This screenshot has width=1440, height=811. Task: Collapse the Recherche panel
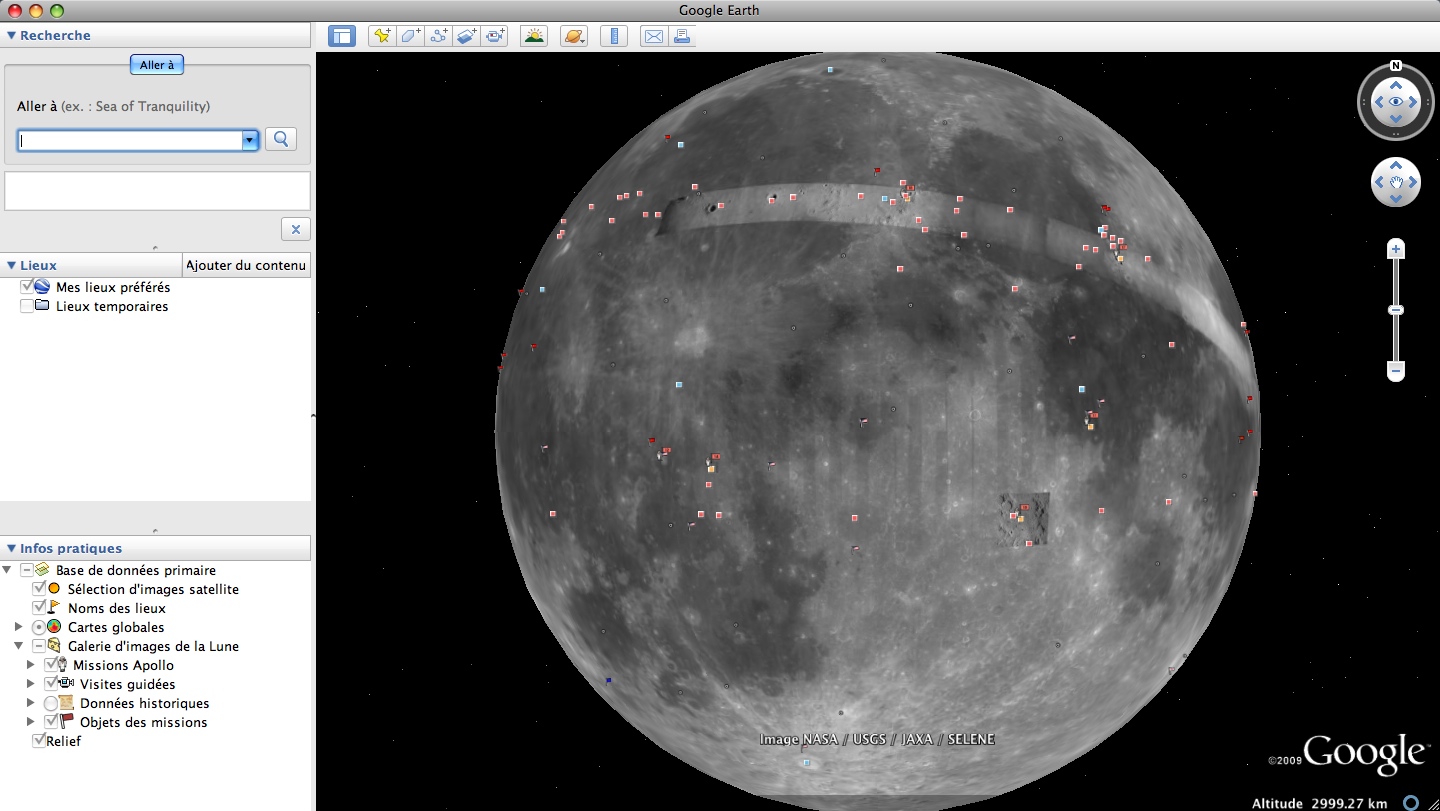pos(12,35)
